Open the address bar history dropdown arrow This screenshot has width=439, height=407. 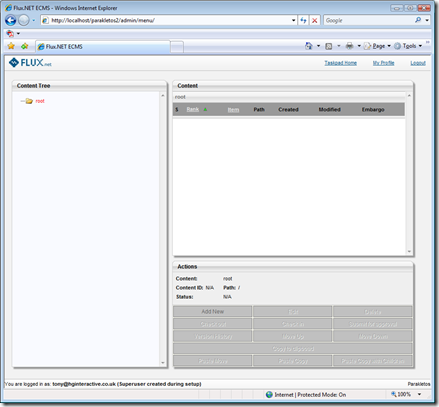click(293, 20)
